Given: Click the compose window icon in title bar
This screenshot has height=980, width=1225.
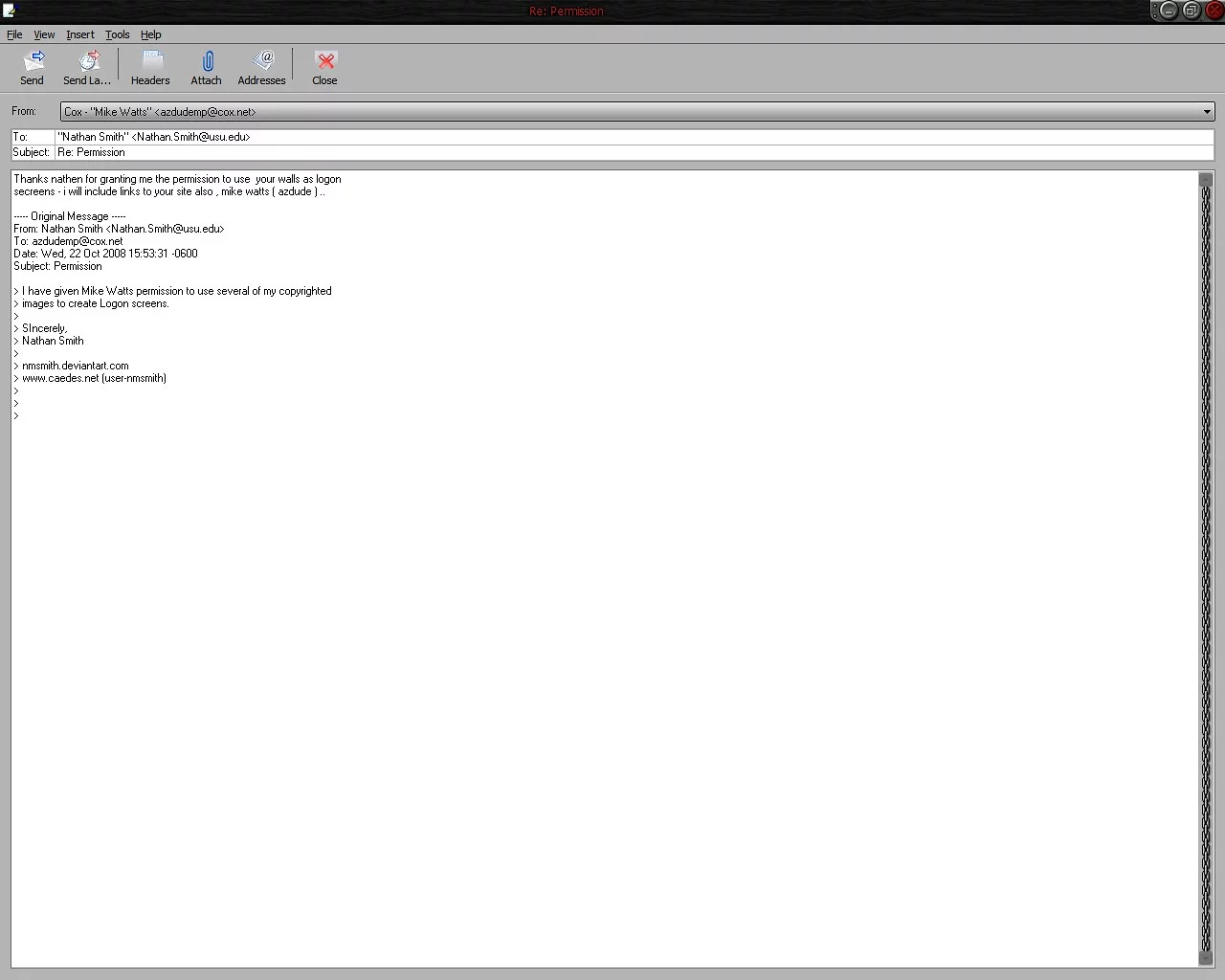Looking at the screenshot, I should tap(10, 11).
